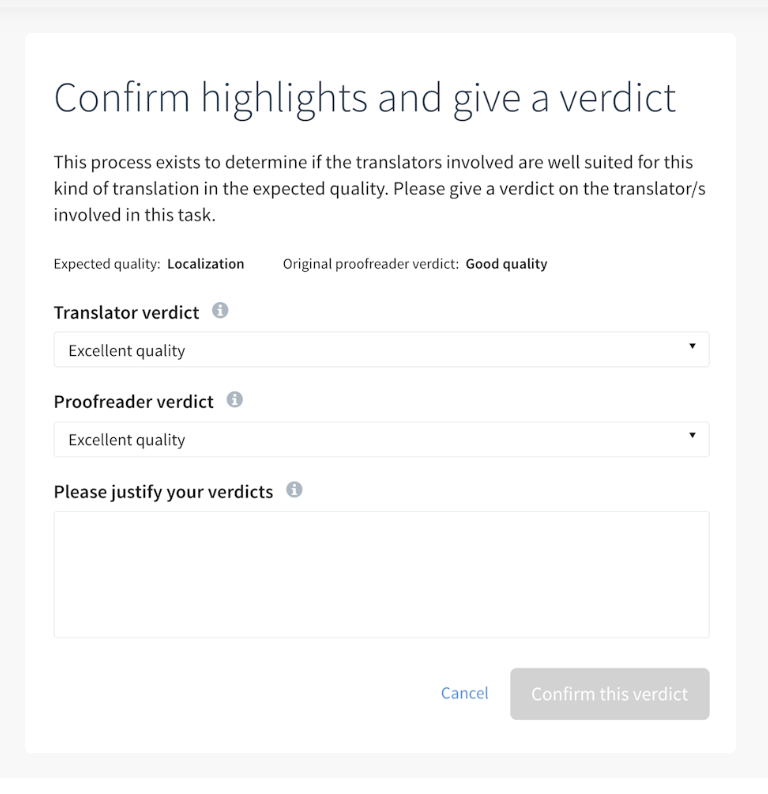Click the info icon beside Translator verdict
Image resolution: width=768 pixels, height=794 pixels.
[220, 310]
